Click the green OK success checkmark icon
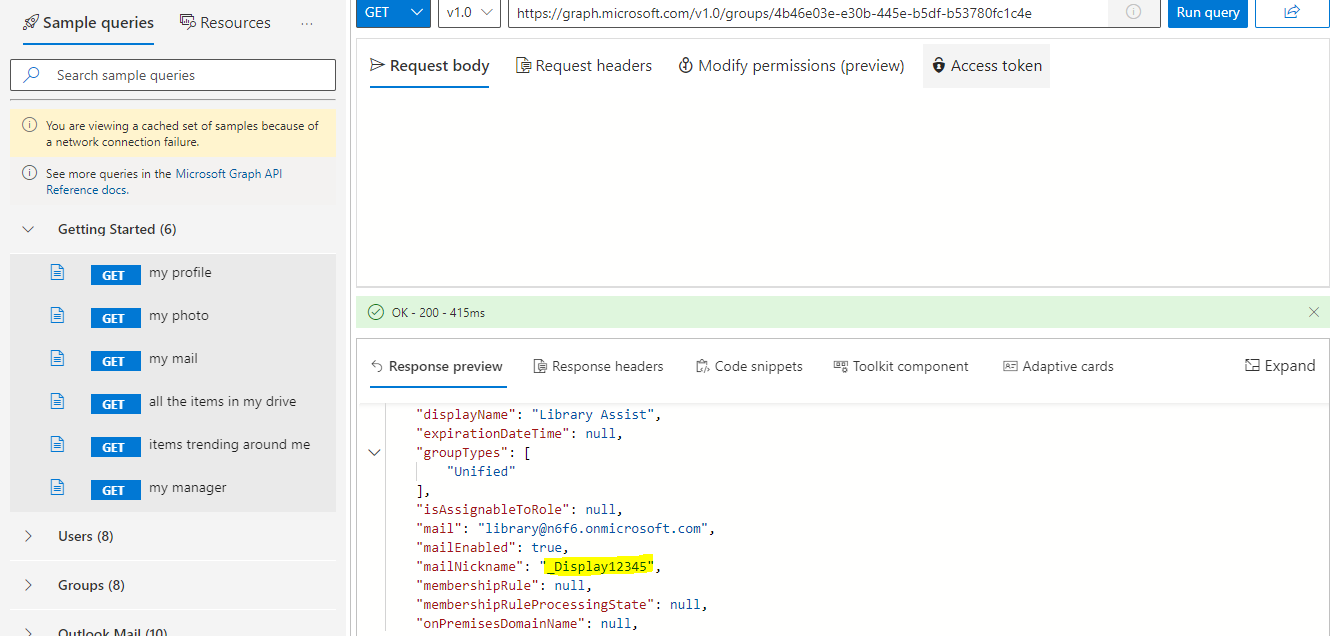The width and height of the screenshot is (1343, 636). point(376,313)
